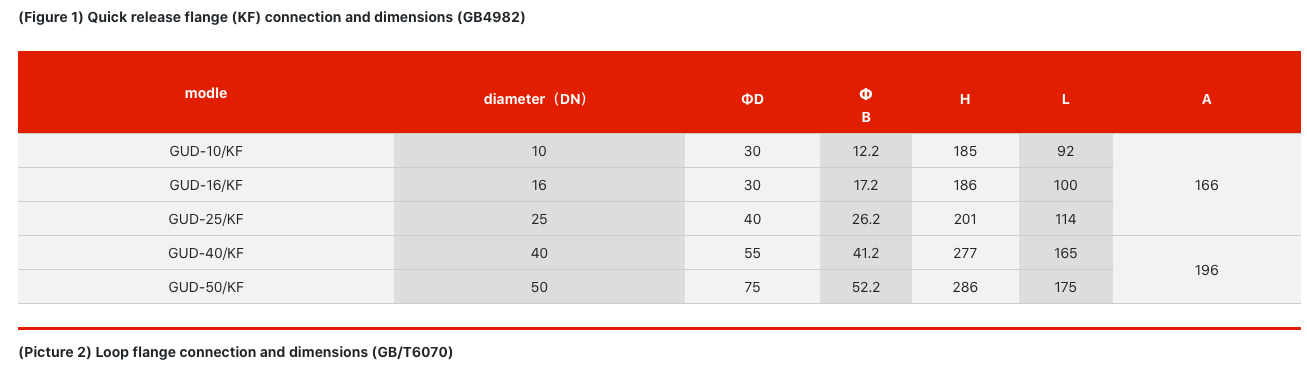Select the 277 H value
This screenshot has height=371, width=1307.
coord(965,253)
